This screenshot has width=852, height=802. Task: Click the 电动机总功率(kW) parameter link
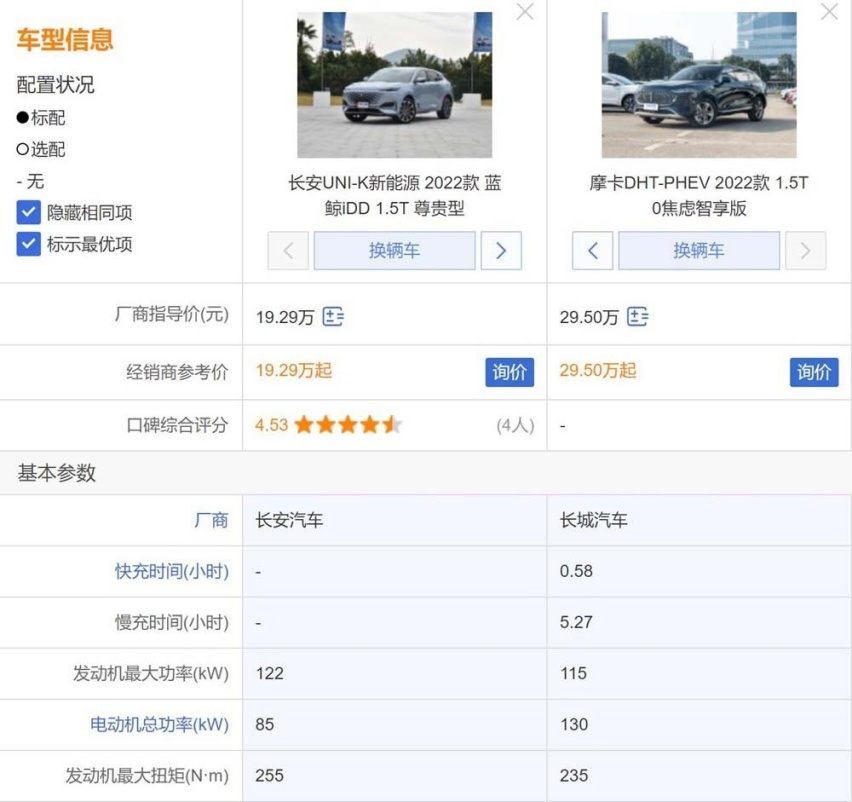coord(159,725)
